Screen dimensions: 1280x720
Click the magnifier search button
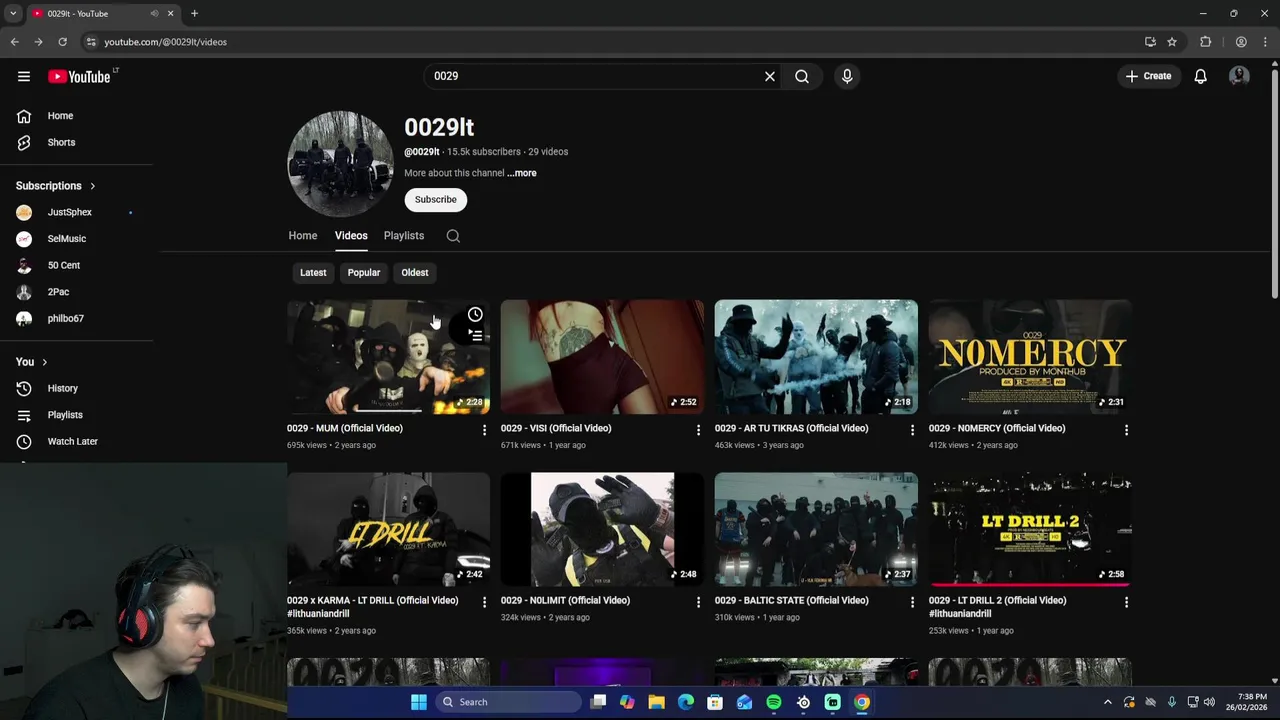point(802,76)
